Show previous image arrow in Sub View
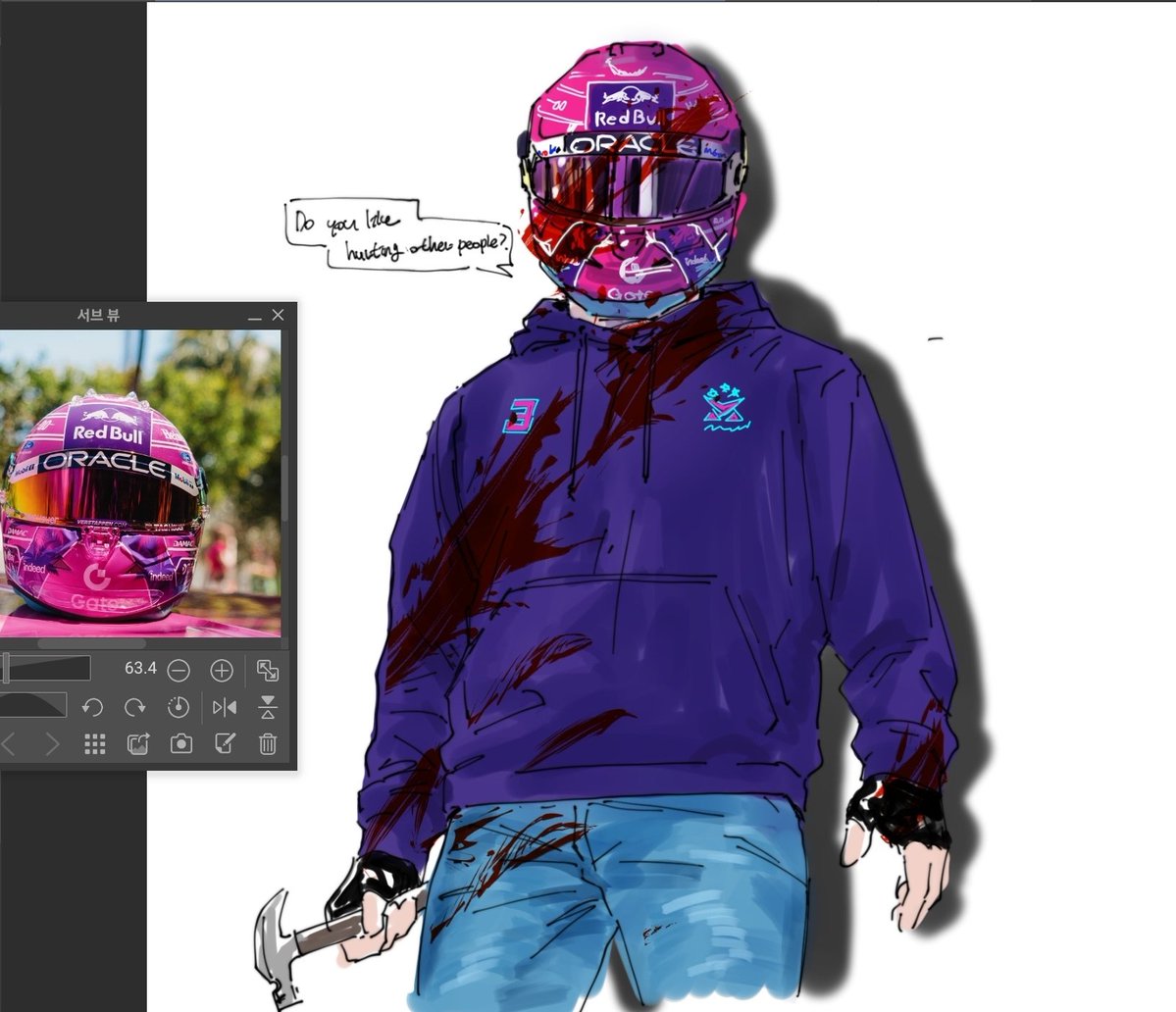 [x=8, y=744]
